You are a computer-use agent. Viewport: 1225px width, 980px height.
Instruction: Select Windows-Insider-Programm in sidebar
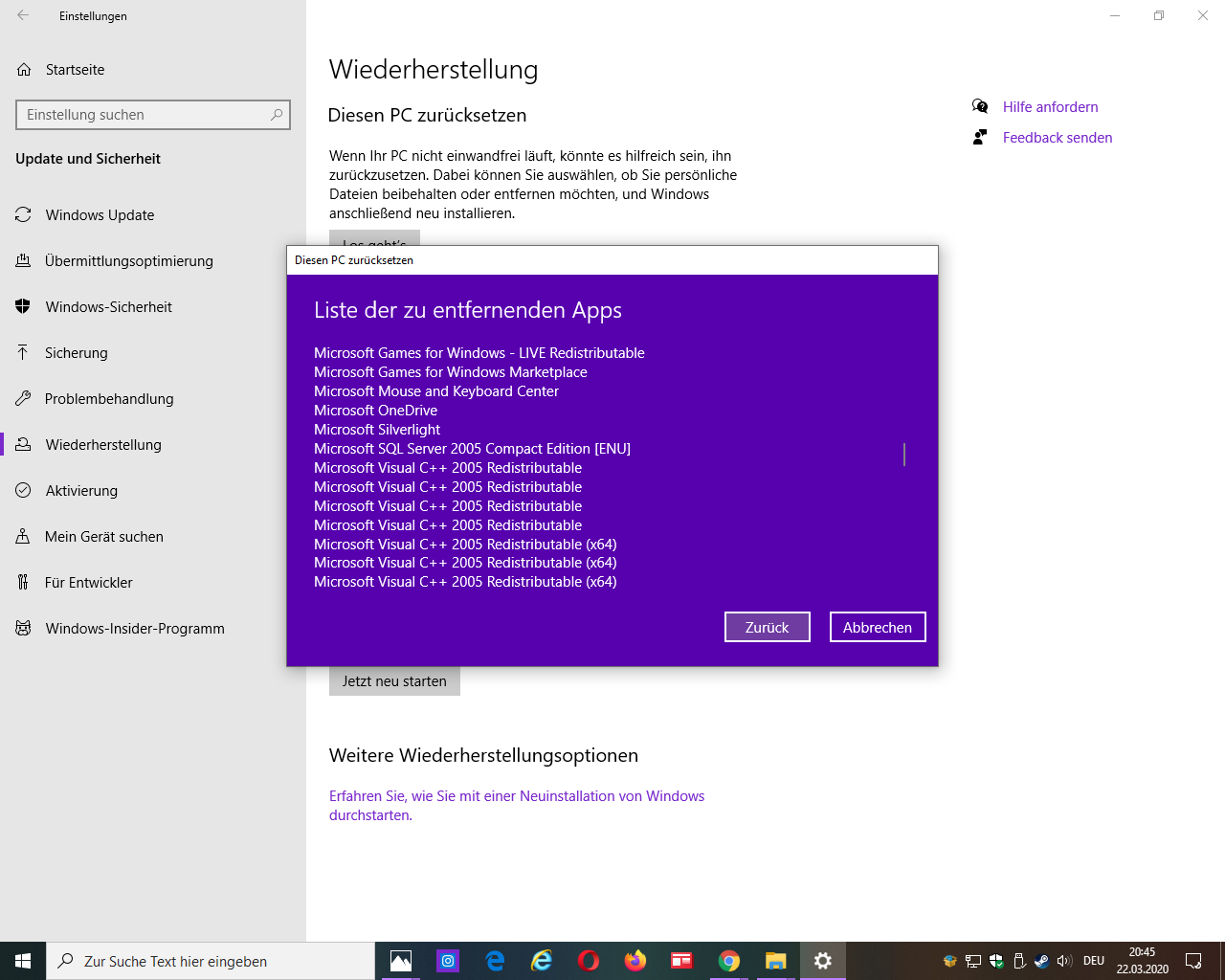tap(153, 629)
